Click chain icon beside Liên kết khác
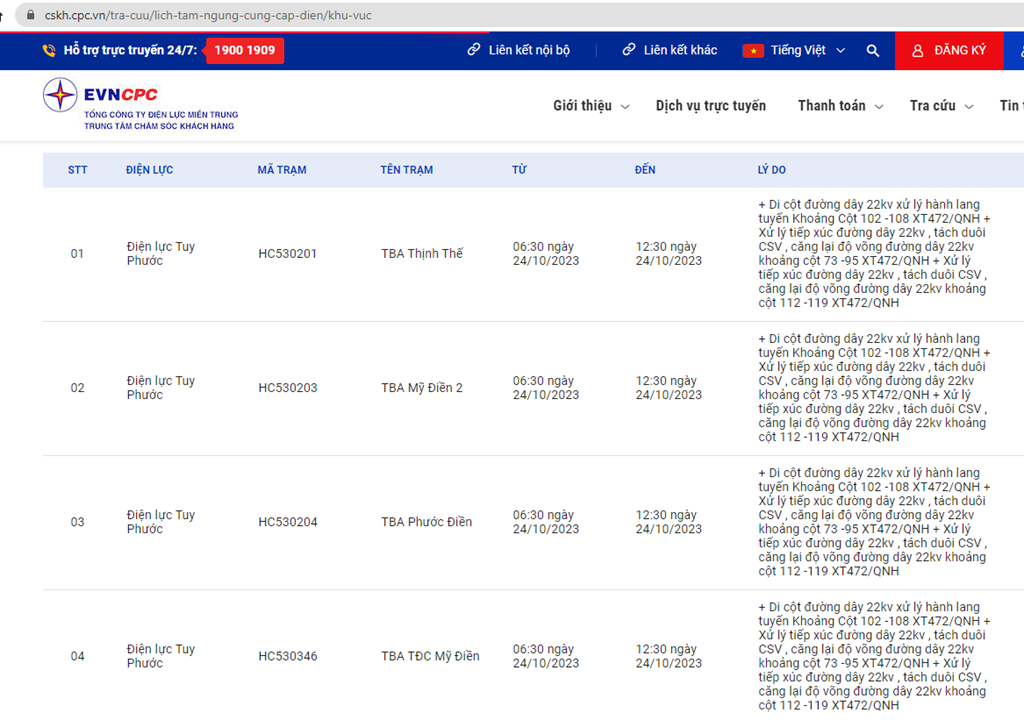The width and height of the screenshot is (1024, 720). click(628, 50)
